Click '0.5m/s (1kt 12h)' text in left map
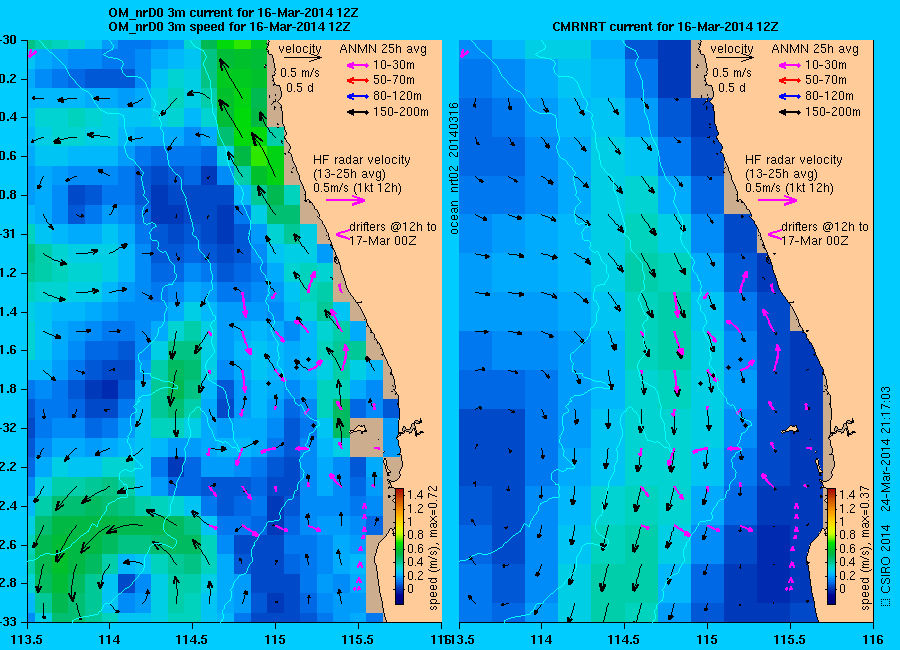The height and width of the screenshot is (650, 900). coord(358,188)
